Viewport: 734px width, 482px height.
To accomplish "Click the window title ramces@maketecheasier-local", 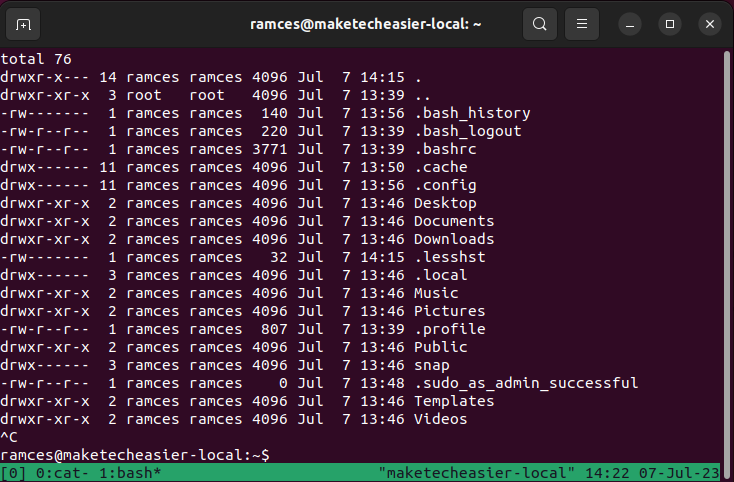I will 366,24.
